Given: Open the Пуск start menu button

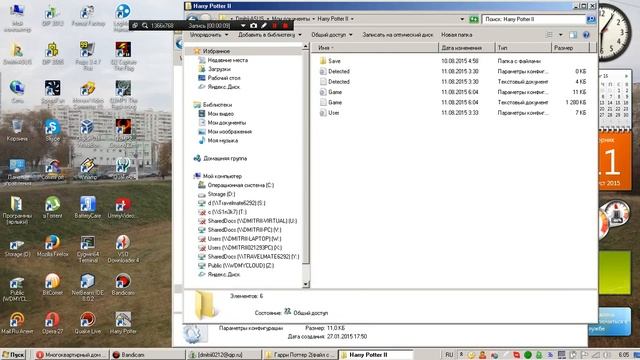Looking at the screenshot, I should click(x=13, y=355).
